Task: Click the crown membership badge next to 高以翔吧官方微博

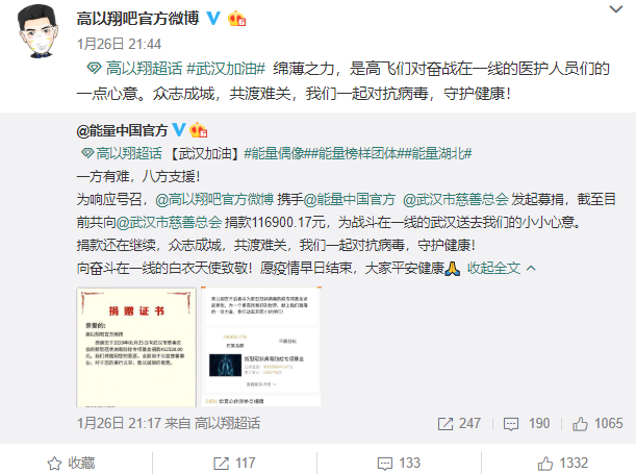Action: [x=237, y=18]
